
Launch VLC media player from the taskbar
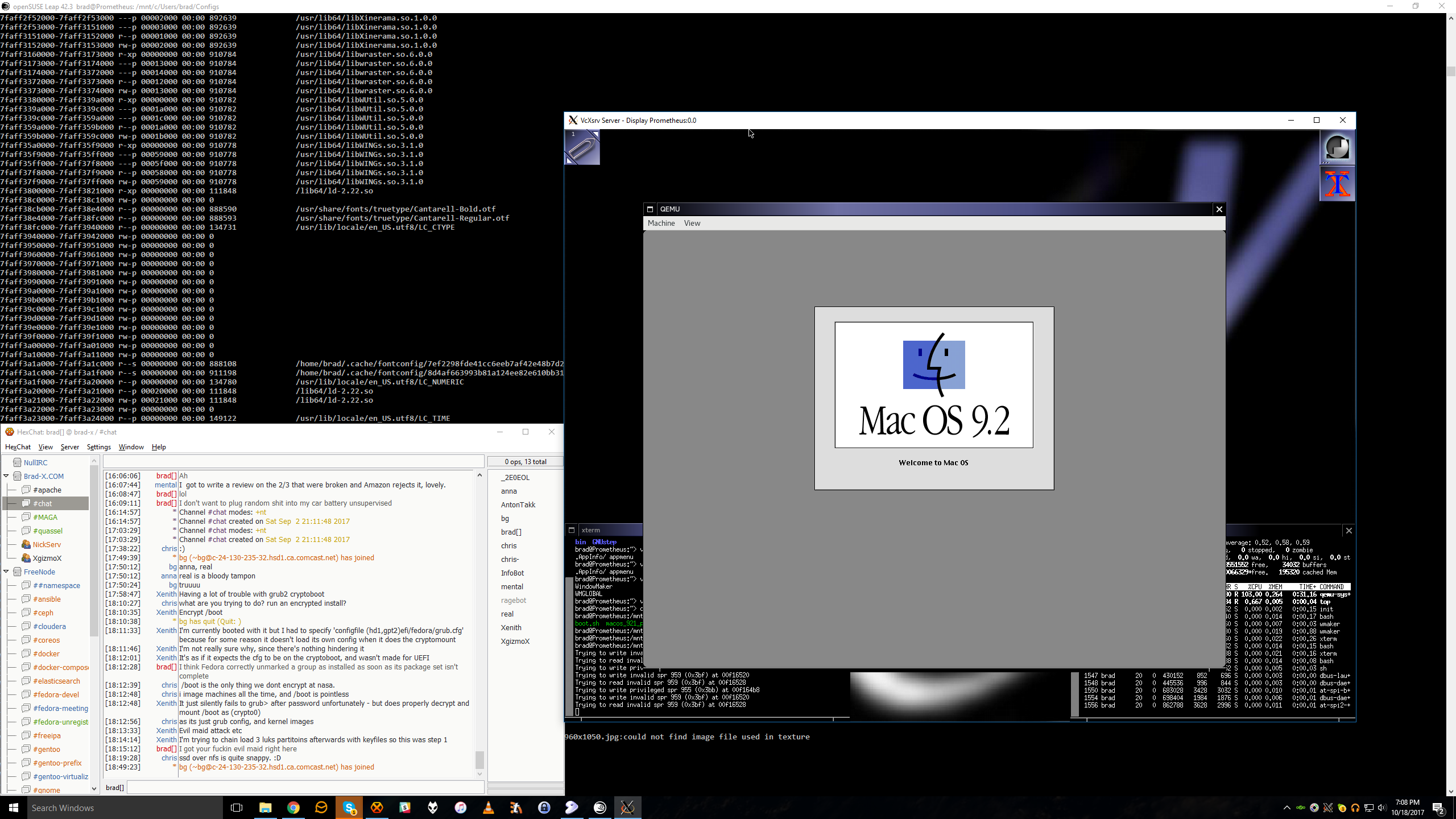point(489,808)
